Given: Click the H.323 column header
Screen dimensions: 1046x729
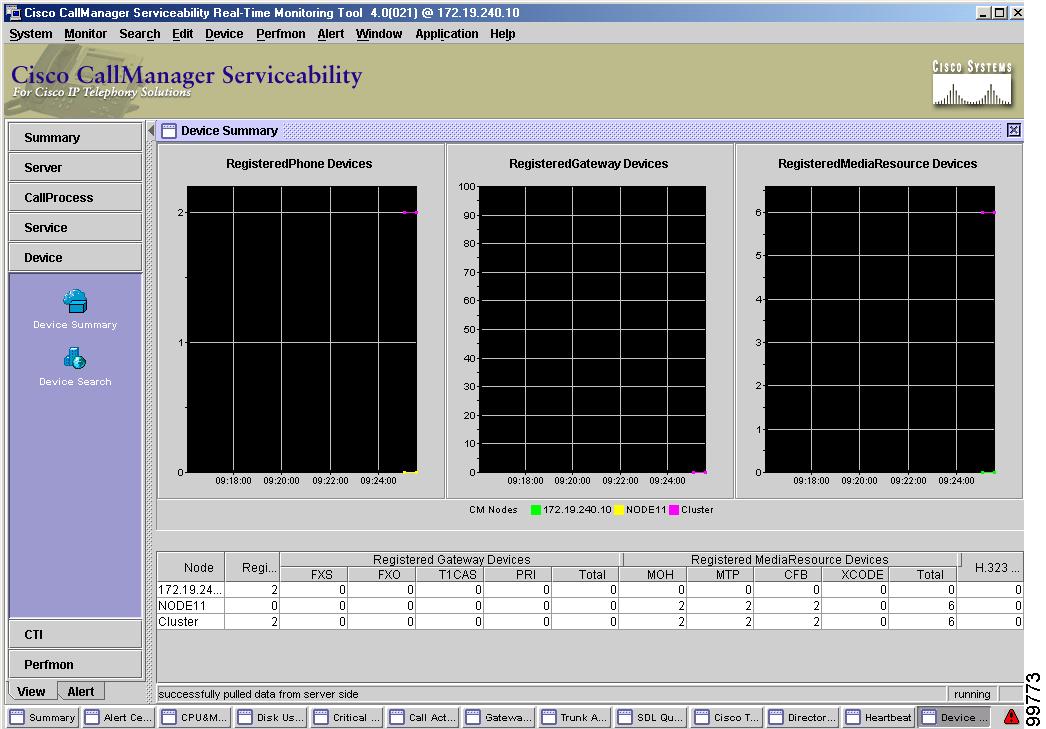Looking at the screenshot, I should (x=991, y=567).
